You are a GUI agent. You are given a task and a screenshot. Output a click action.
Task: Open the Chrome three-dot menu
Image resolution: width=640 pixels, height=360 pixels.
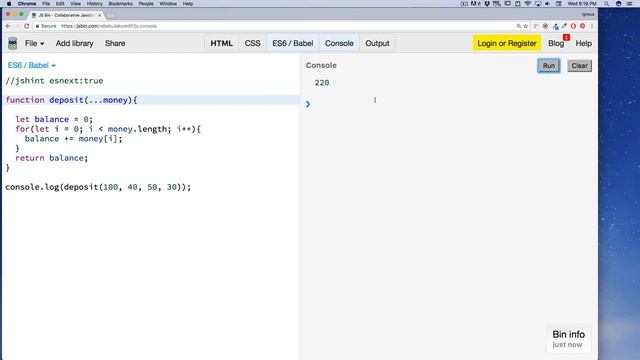(591, 26)
